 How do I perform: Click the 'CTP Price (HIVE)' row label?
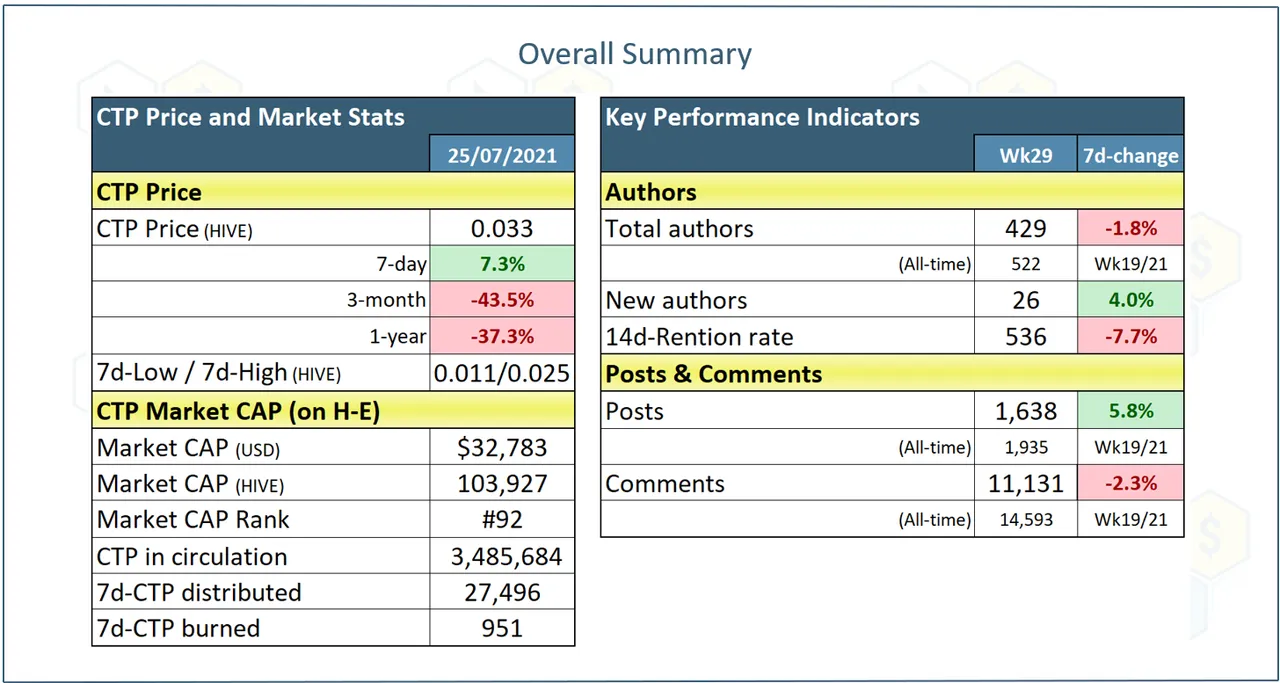pos(175,229)
